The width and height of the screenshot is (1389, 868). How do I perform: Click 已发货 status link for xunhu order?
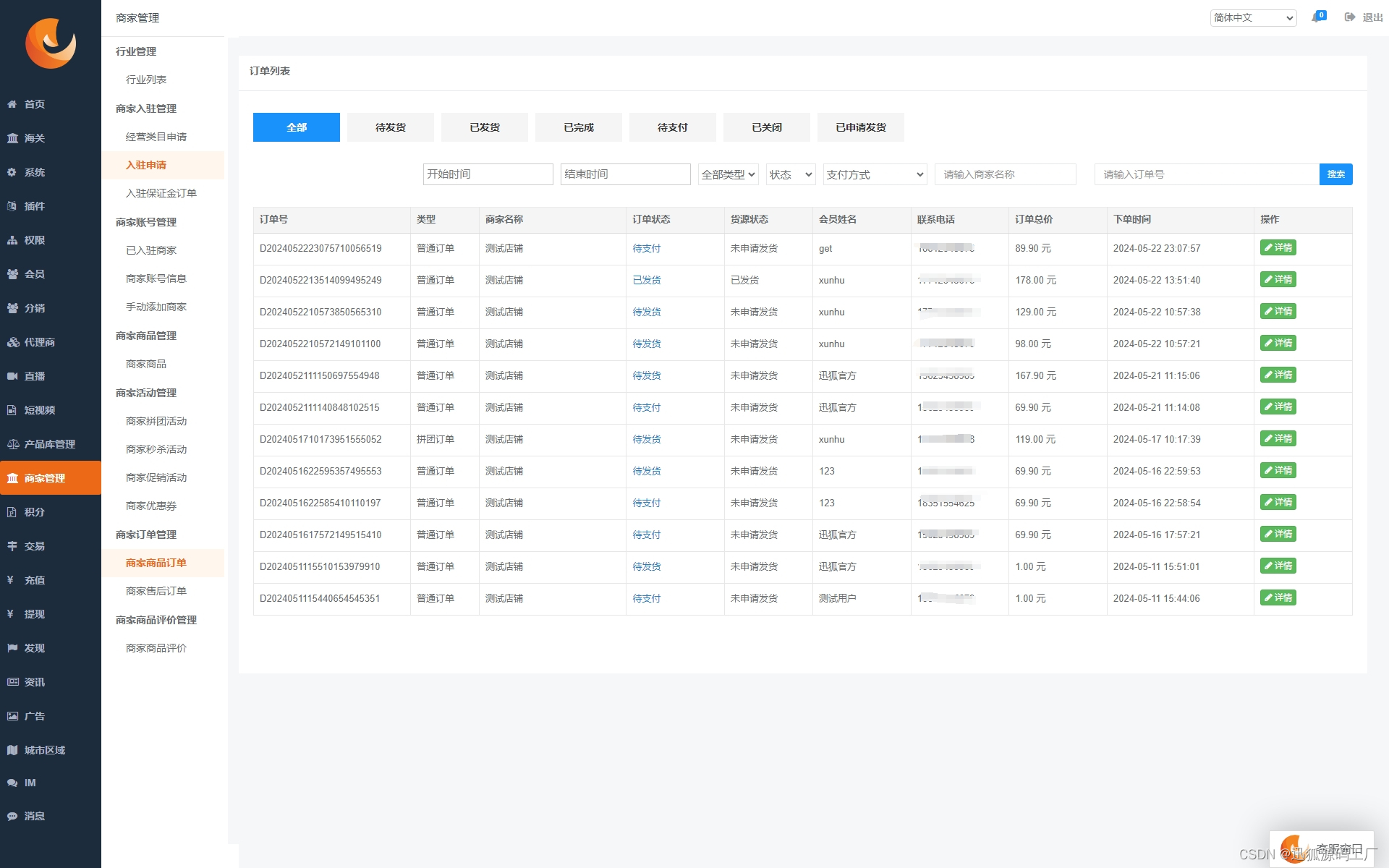647,280
